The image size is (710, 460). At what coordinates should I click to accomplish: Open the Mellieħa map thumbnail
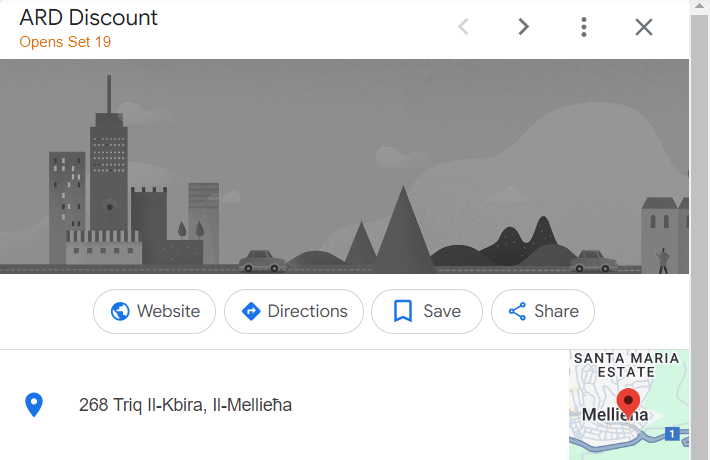point(629,405)
